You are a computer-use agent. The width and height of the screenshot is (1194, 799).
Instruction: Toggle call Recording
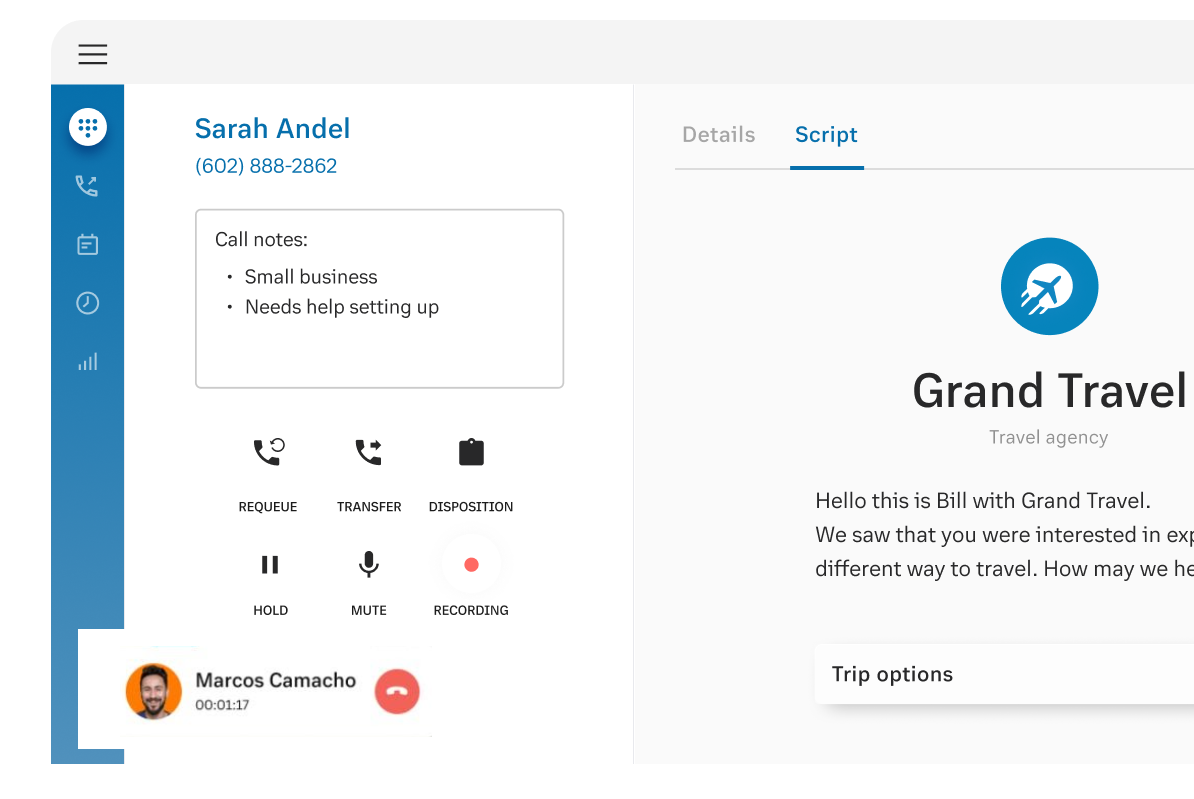(x=471, y=565)
